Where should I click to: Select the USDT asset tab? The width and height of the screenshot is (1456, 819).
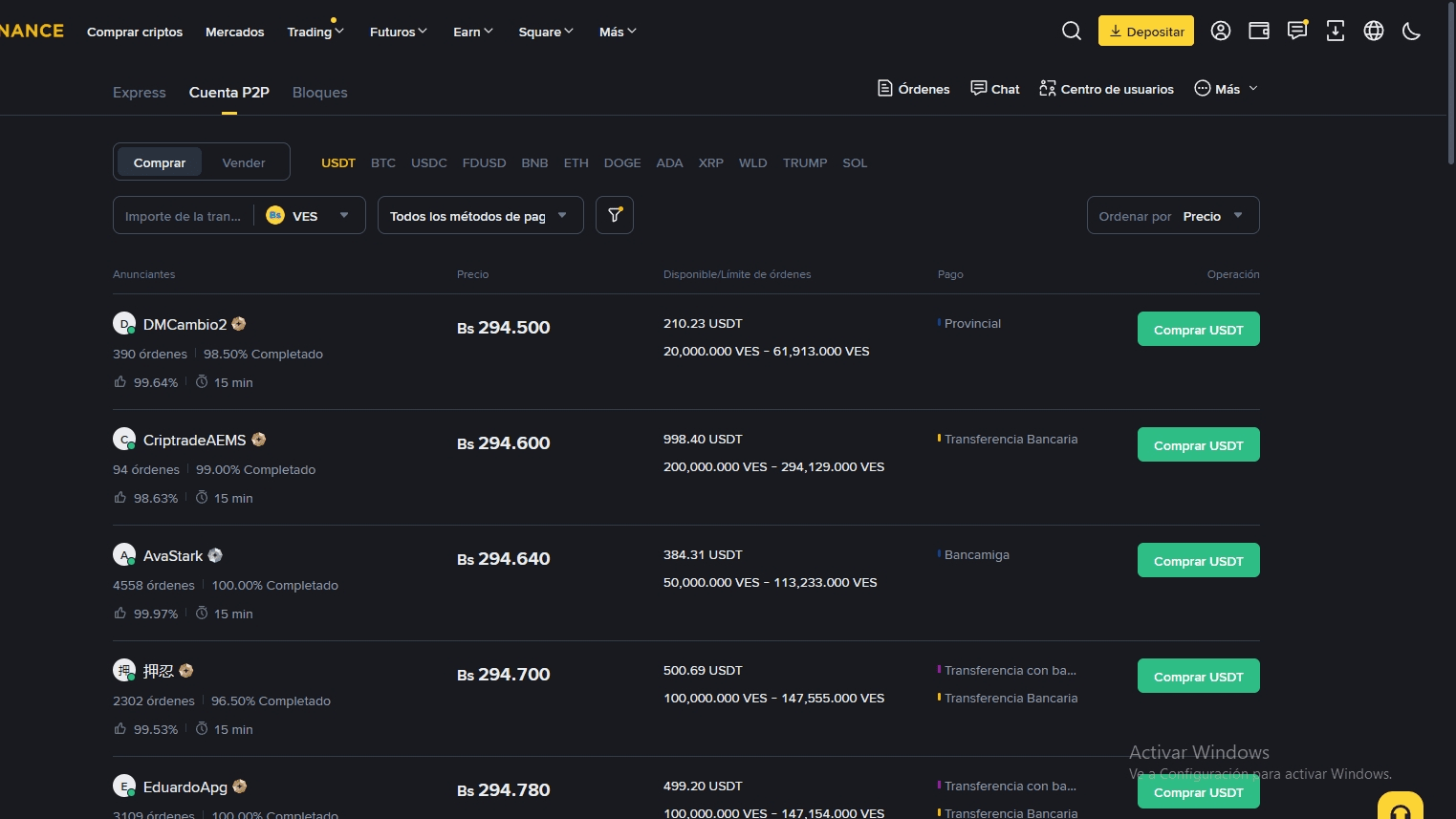(x=338, y=162)
